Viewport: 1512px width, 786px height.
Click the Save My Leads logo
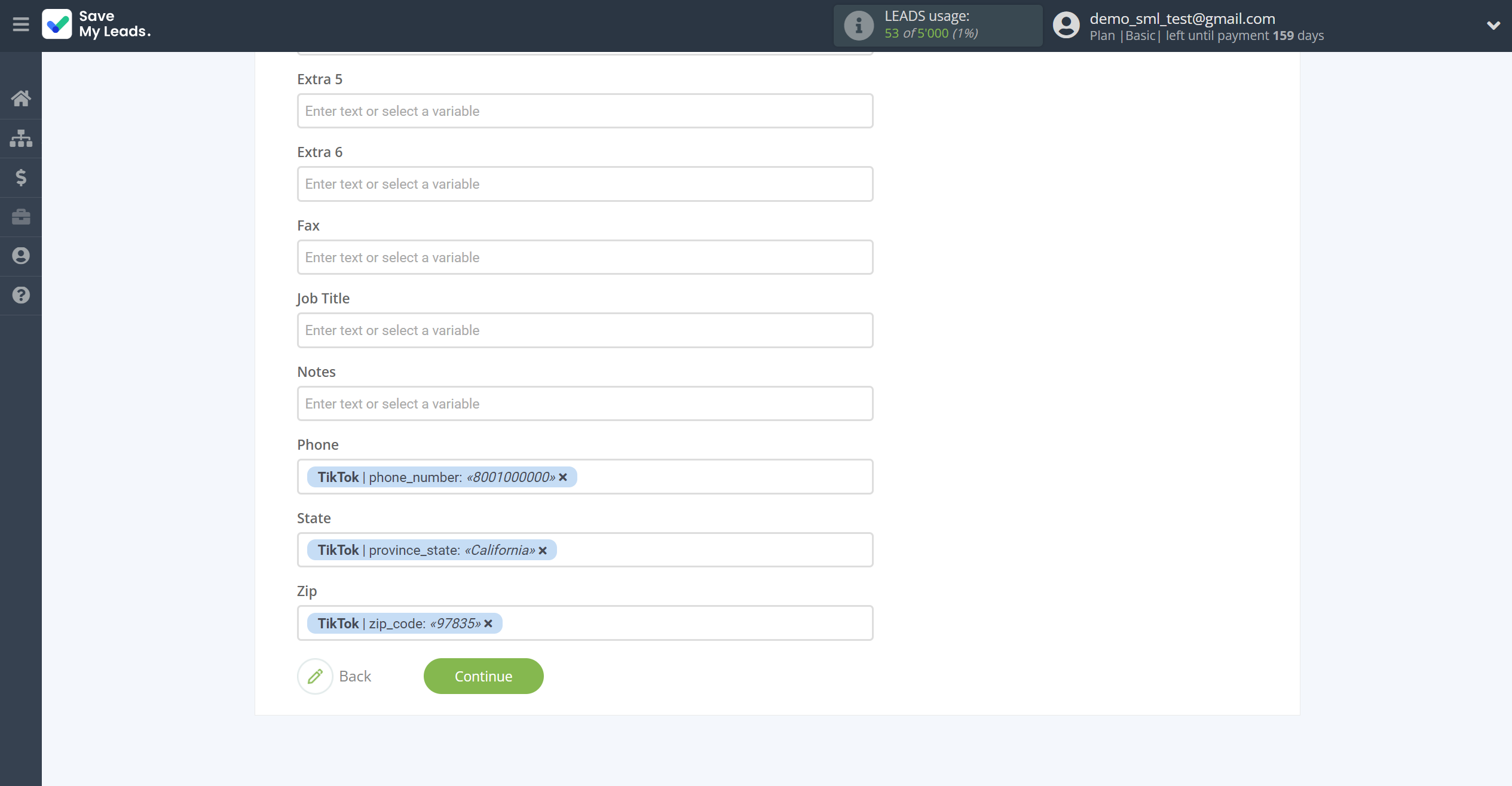pyautogui.click(x=96, y=24)
